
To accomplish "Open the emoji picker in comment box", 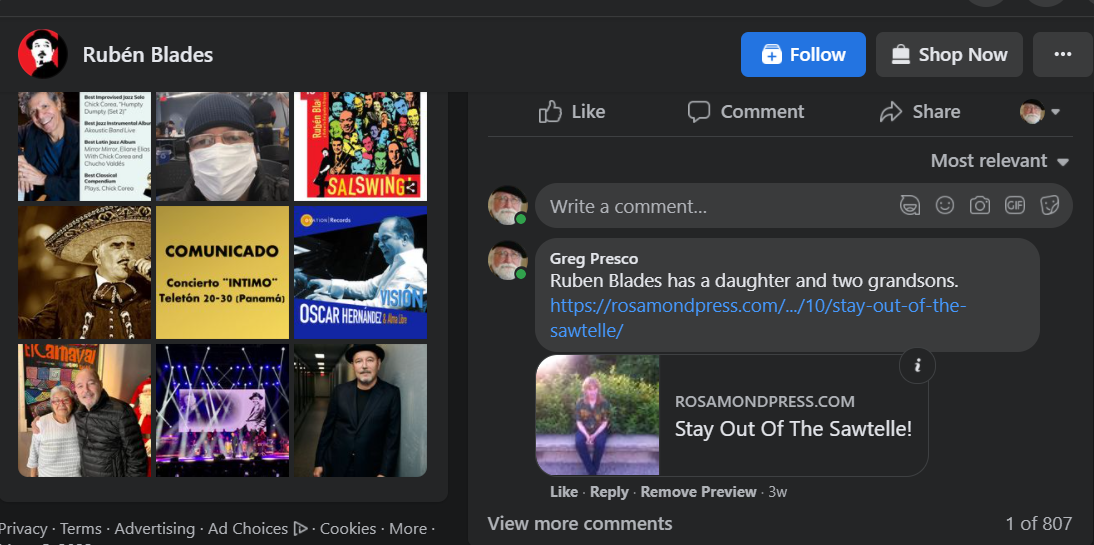I will pyautogui.click(x=945, y=206).
